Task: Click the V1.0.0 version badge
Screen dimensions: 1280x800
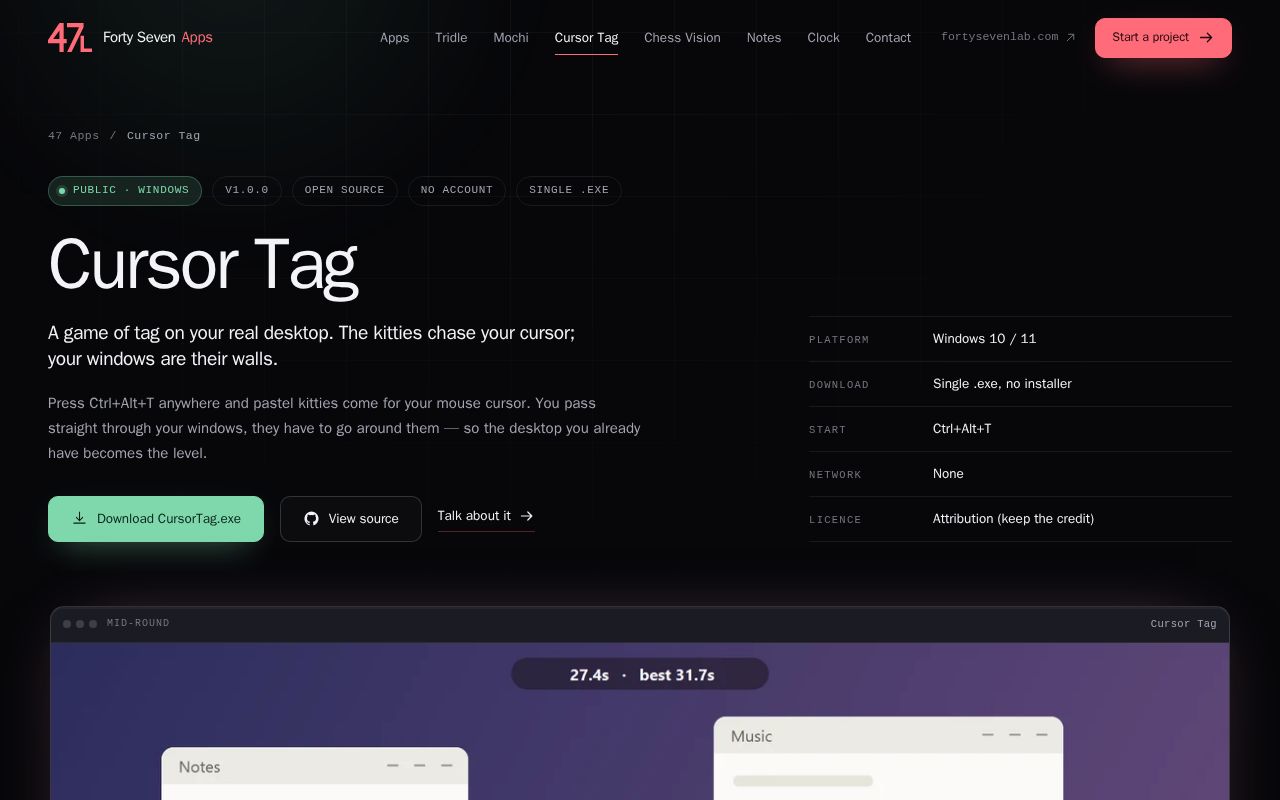Action: 247,191
